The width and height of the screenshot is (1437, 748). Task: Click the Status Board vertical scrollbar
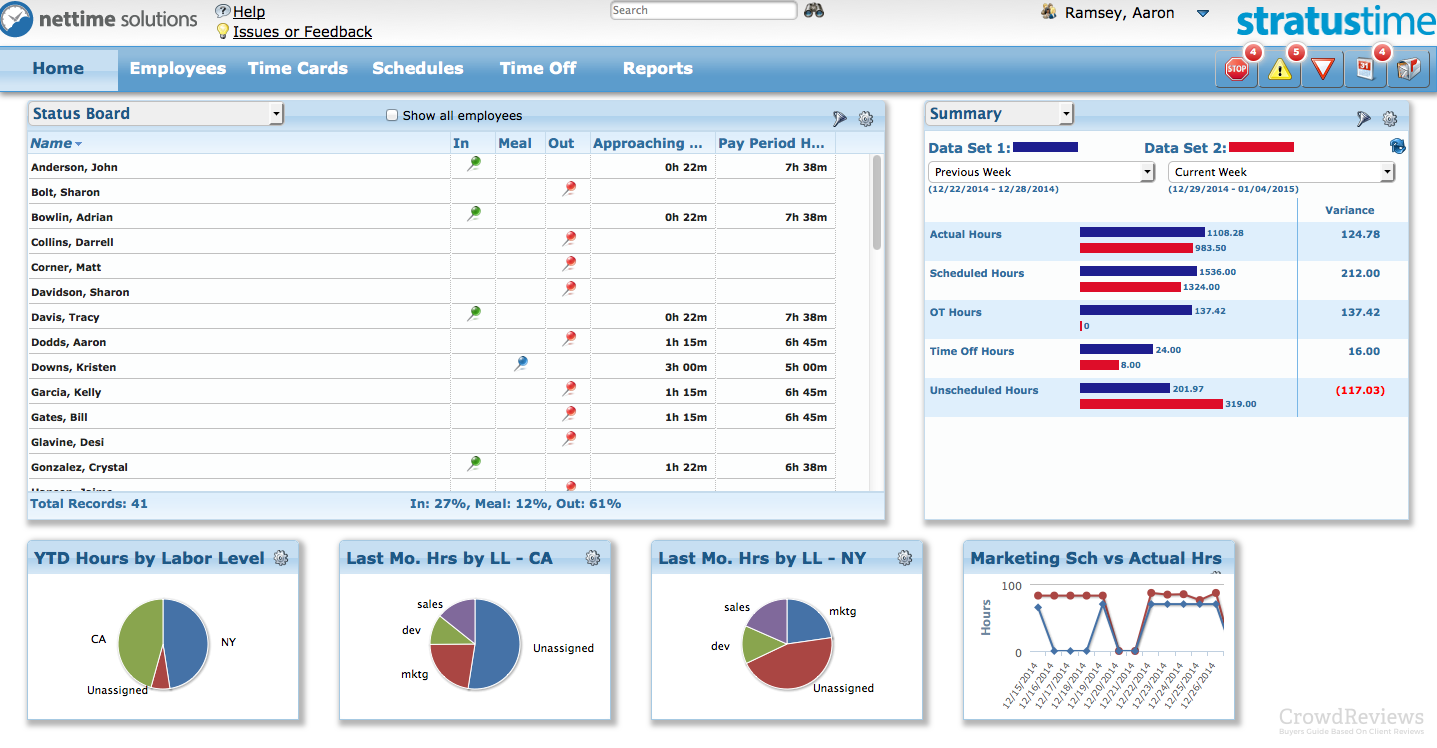point(877,203)
